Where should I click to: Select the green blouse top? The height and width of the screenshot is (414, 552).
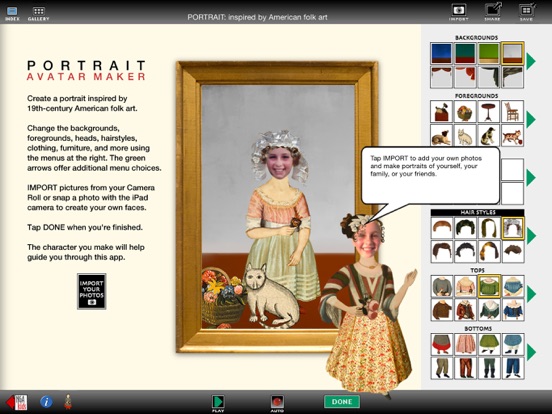pos(489,286)
